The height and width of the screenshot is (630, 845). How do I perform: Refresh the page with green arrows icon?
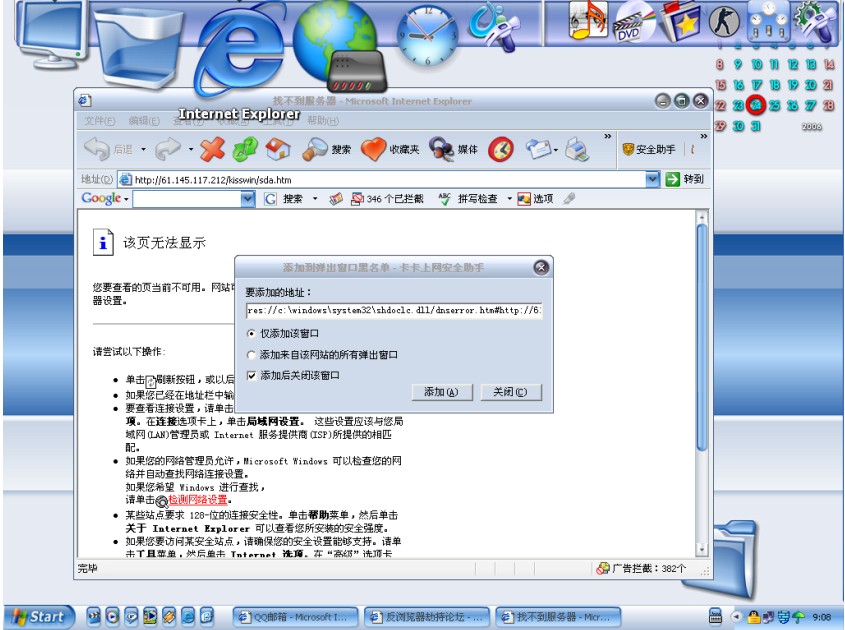coord(245,149)
